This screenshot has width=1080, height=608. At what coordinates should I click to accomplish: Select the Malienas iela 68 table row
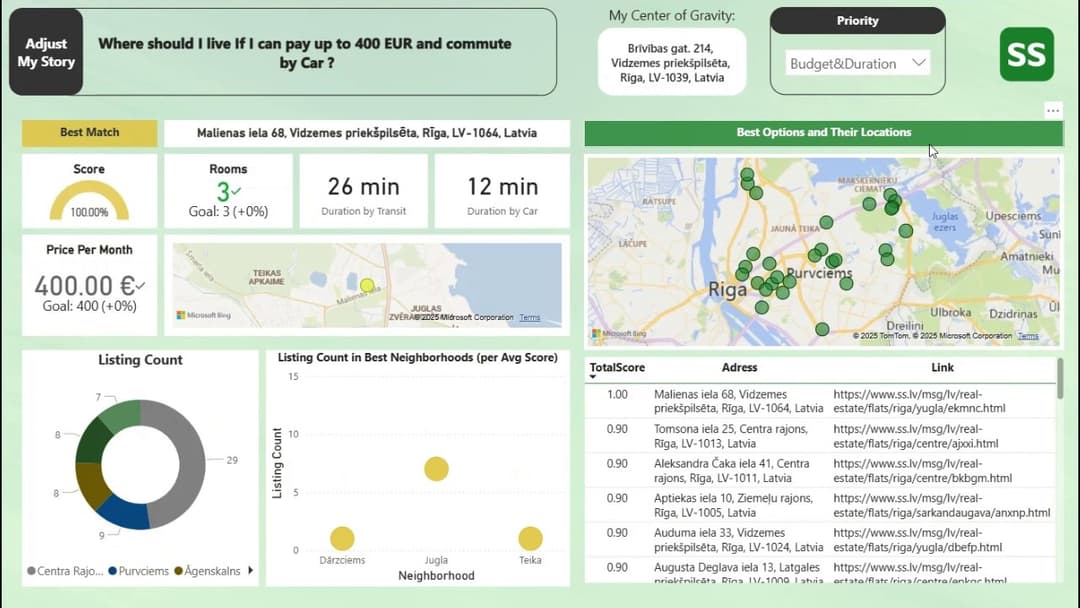coord(820,401)
